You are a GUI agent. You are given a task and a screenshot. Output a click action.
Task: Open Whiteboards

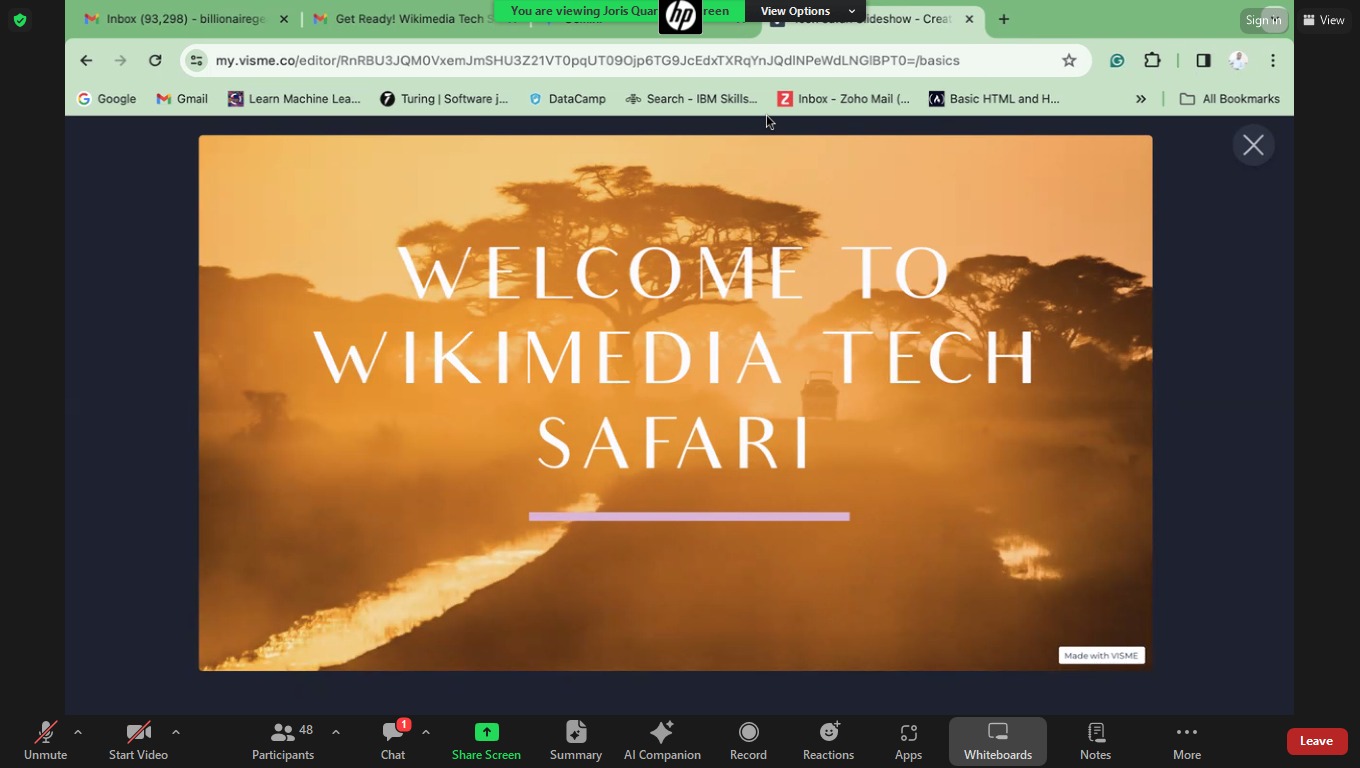coord(998,741)
